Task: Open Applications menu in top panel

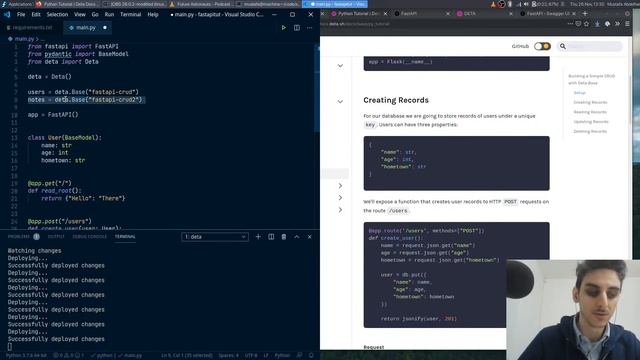Action: tap(18, 4)
